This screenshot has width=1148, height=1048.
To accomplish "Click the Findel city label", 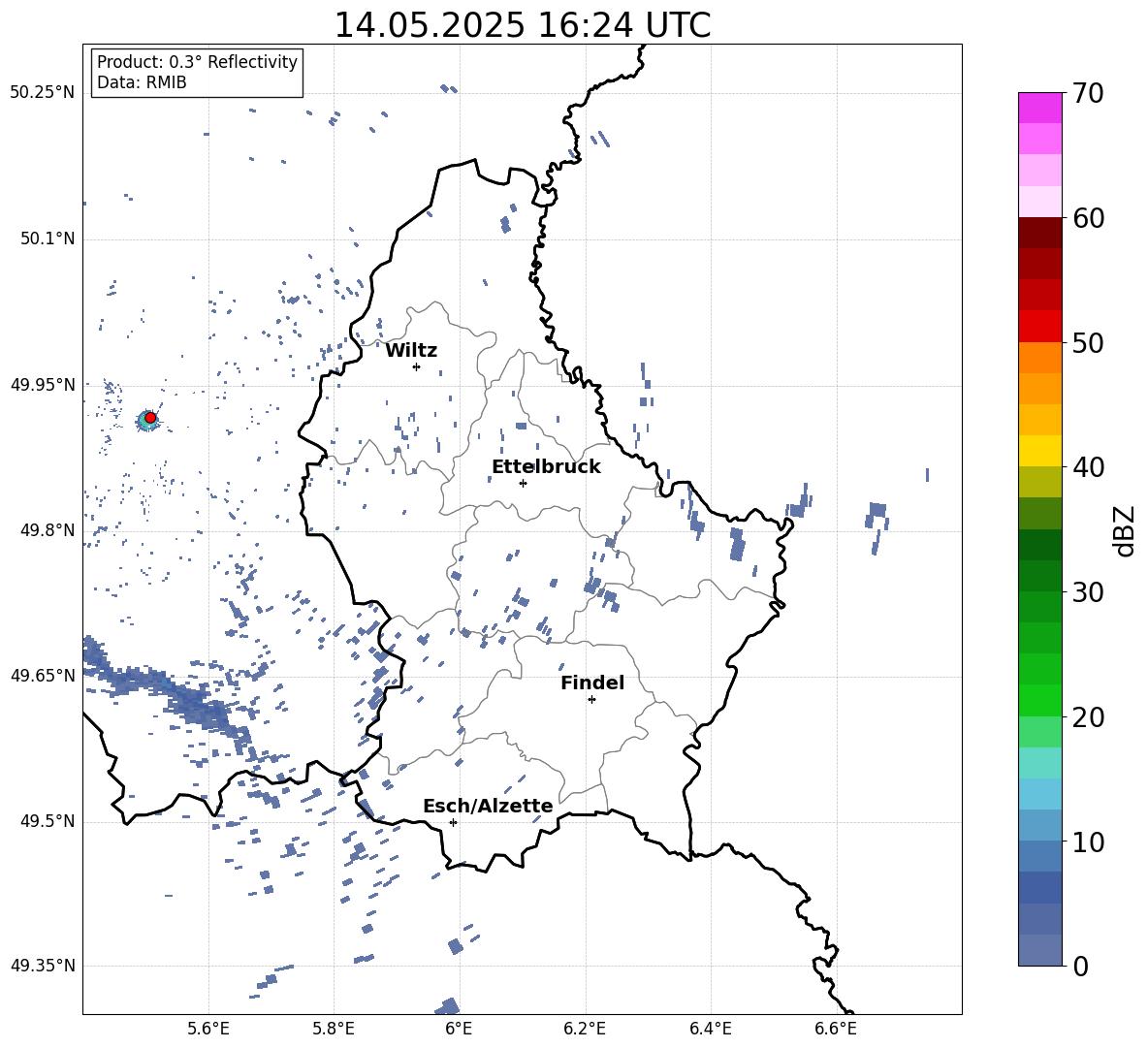I will click(x=592, y=683).
